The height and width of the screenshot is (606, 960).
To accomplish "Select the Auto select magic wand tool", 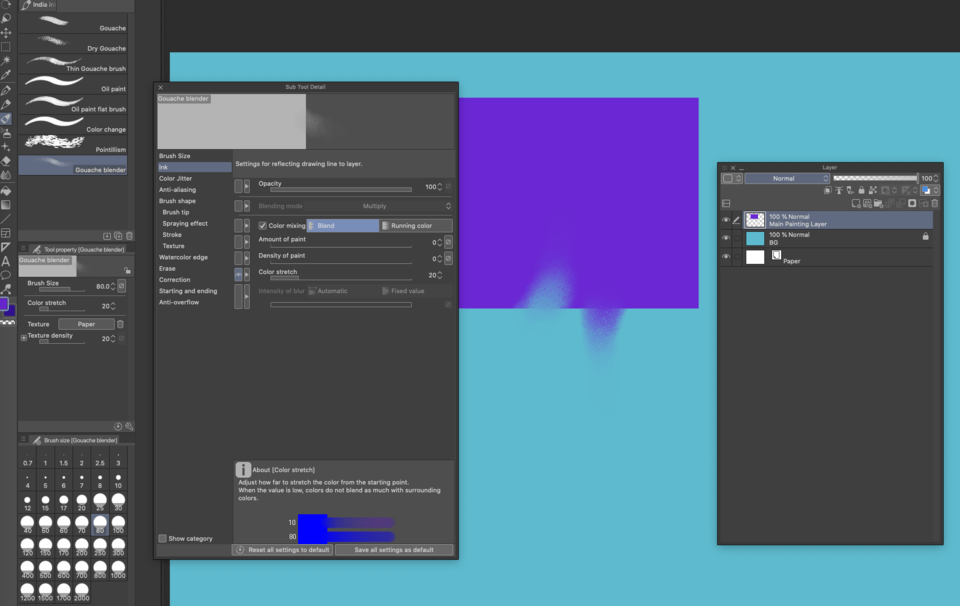I will [6, 61].
